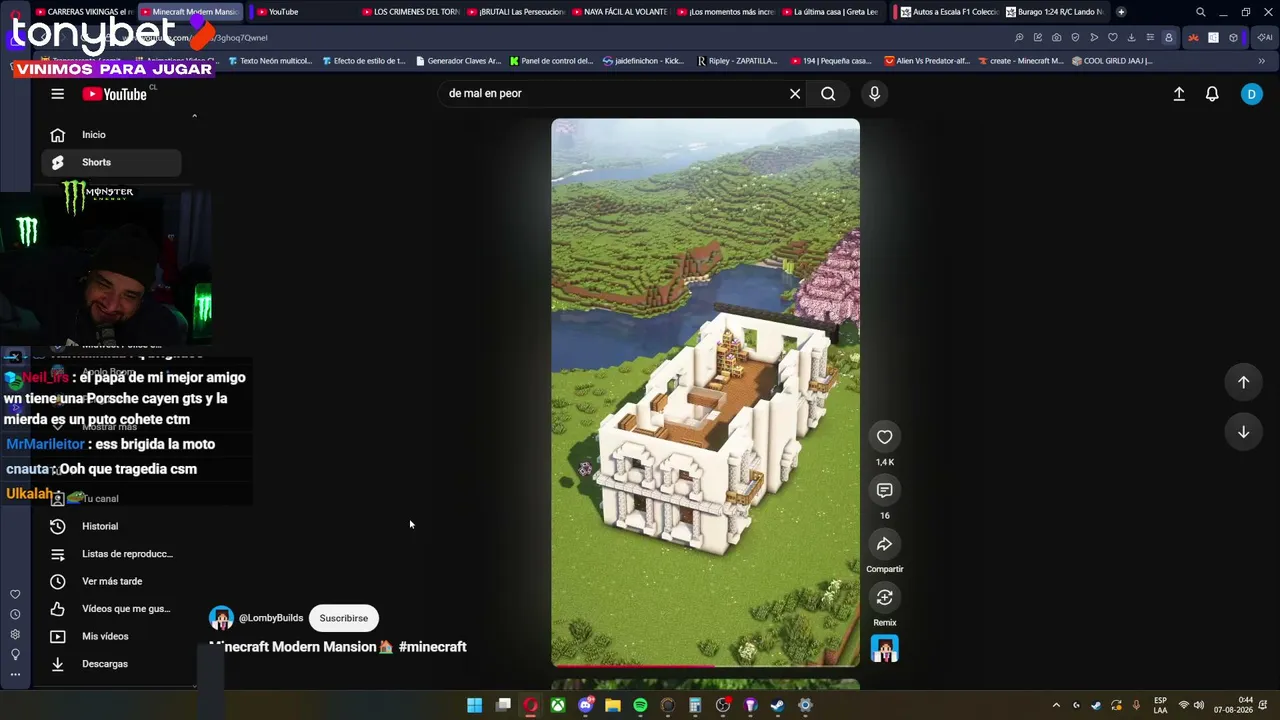Switch to the YouTube browser tab
The image size is (1280, 720).
tap(300, 12)
